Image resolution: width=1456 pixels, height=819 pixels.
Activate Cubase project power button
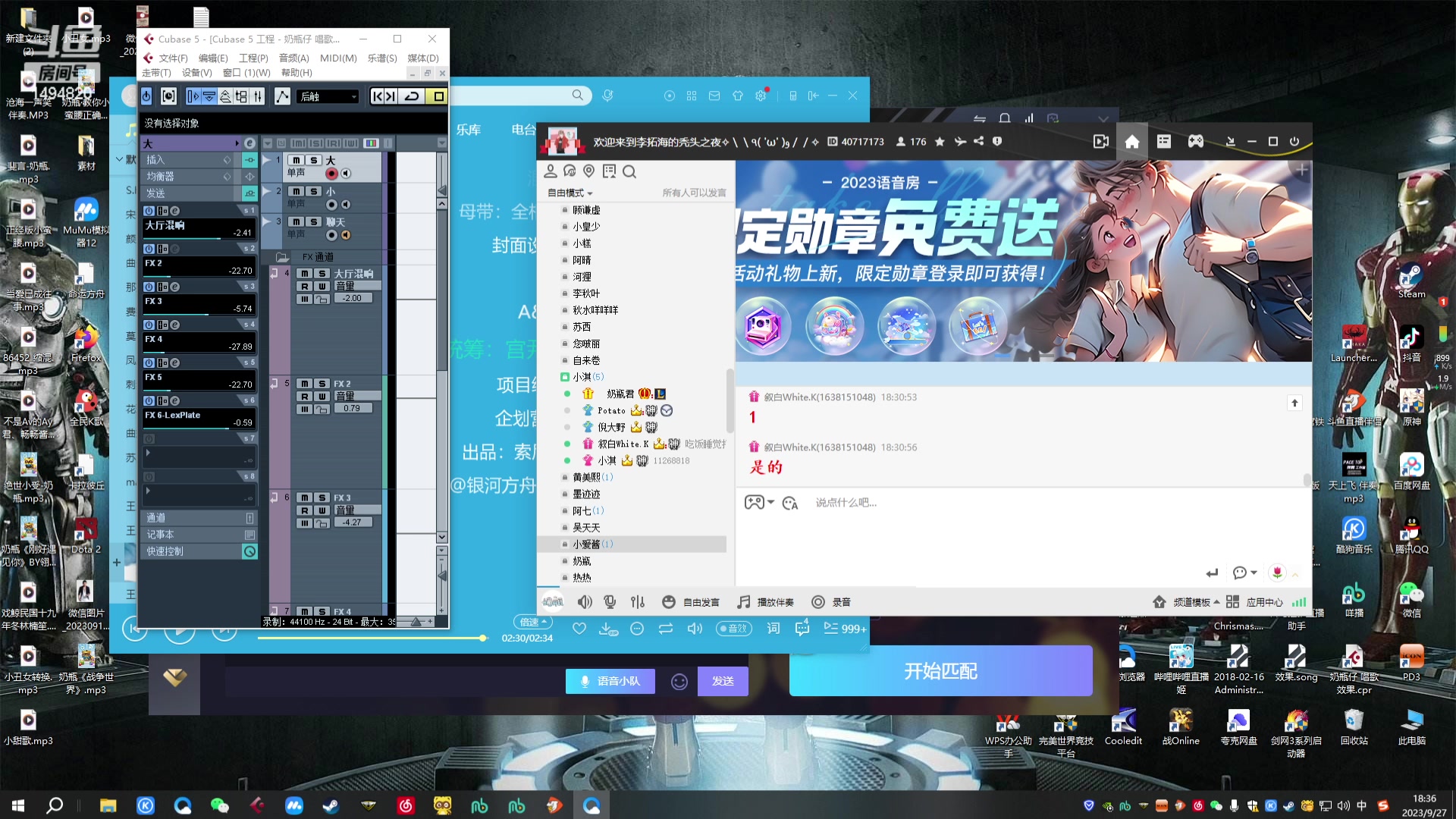(x=146, y=96)
